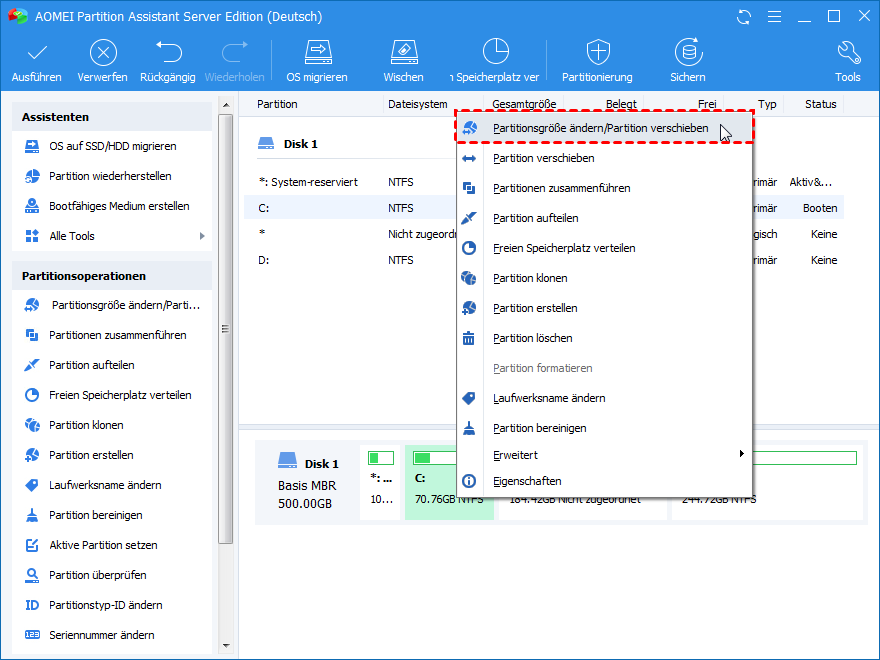The width and height of the screenshot is (880, 660).
Task: Open the hamburger menu in title bar
Action: coord(774,17)
